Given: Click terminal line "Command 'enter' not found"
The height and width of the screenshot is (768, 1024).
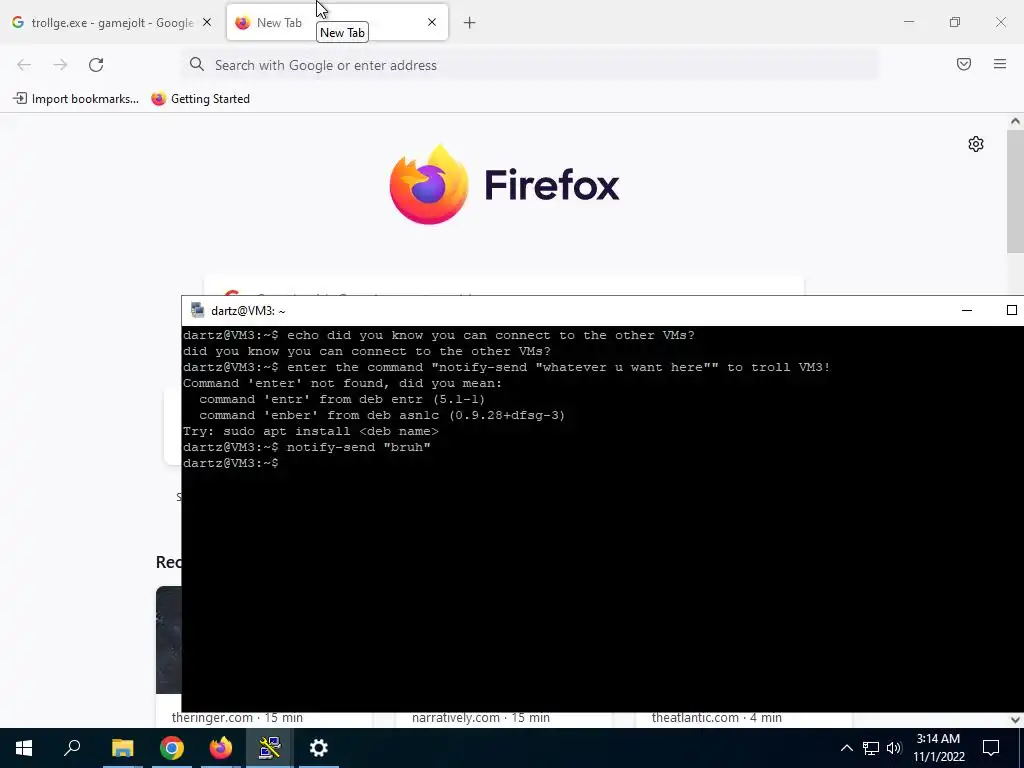Looking at the screenshot, I should 342,383.
